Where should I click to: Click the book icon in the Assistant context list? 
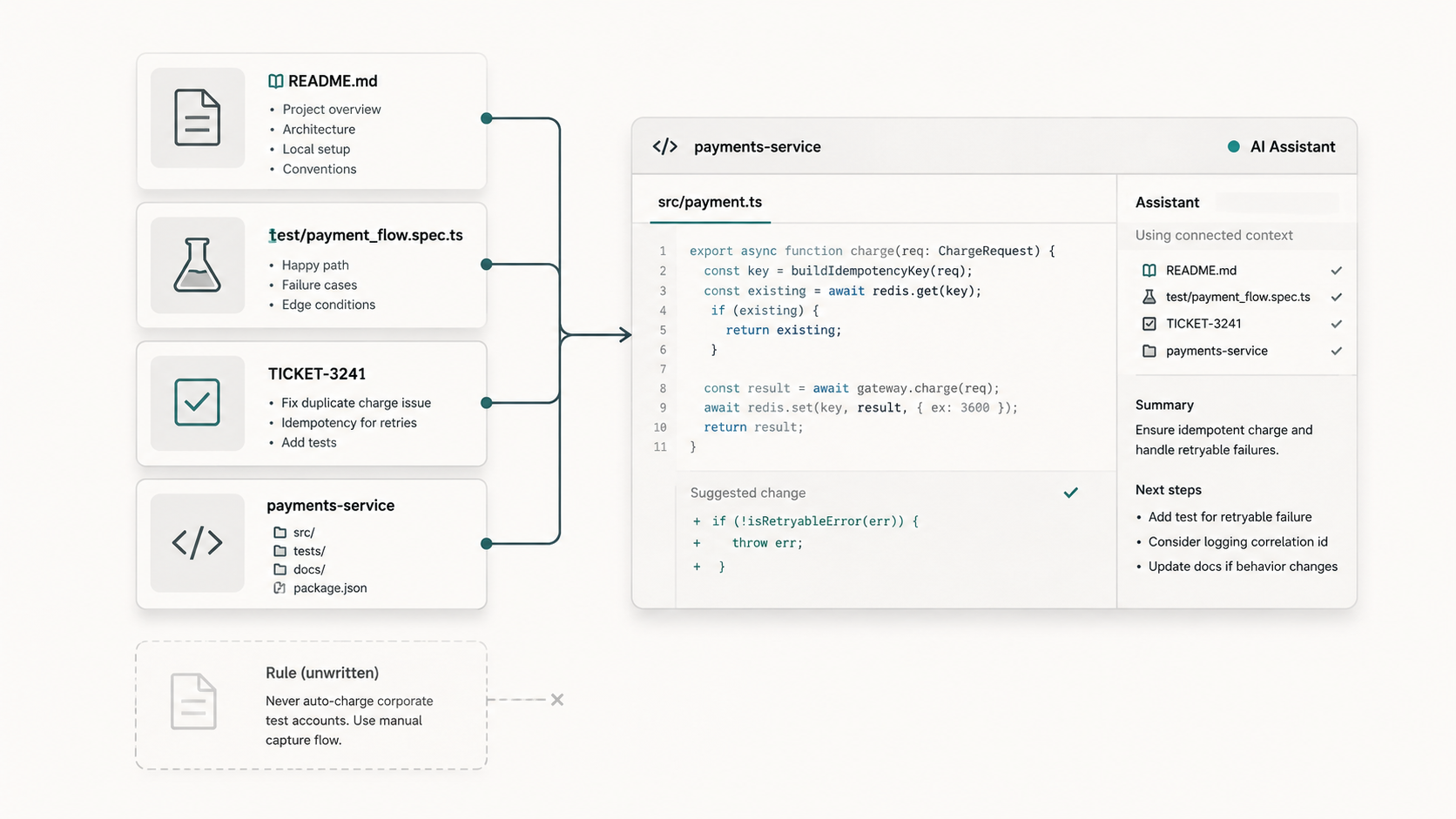1149,271
